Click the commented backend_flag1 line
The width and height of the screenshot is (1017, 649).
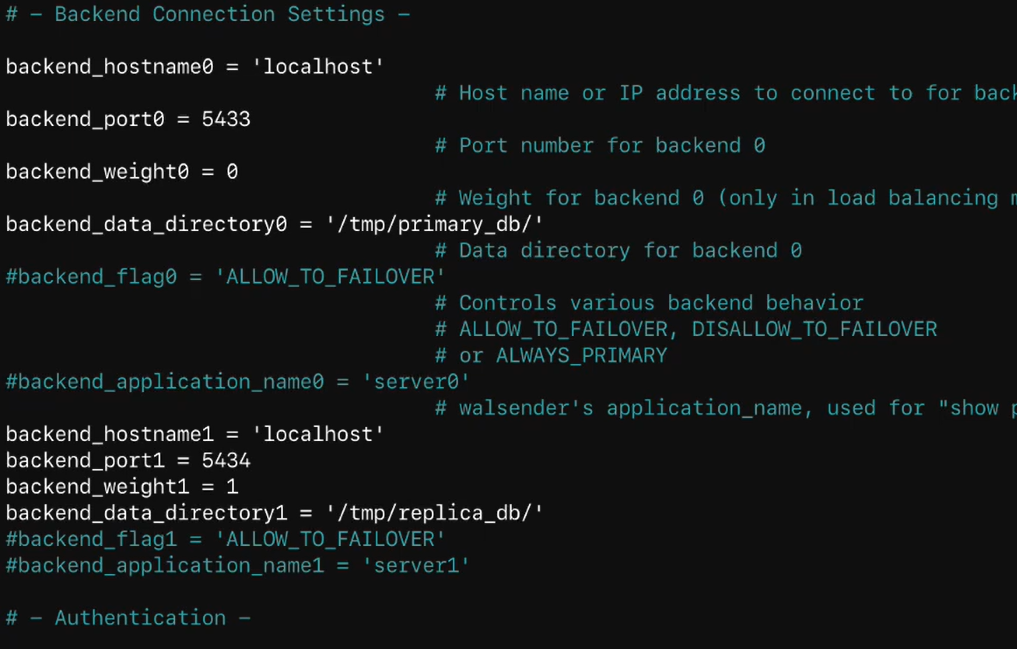225,539
